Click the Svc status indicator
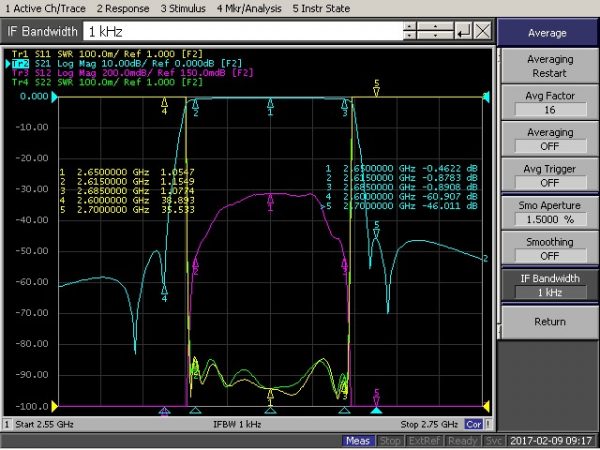This screenshot has height=450, width=600. pos(494,441)
